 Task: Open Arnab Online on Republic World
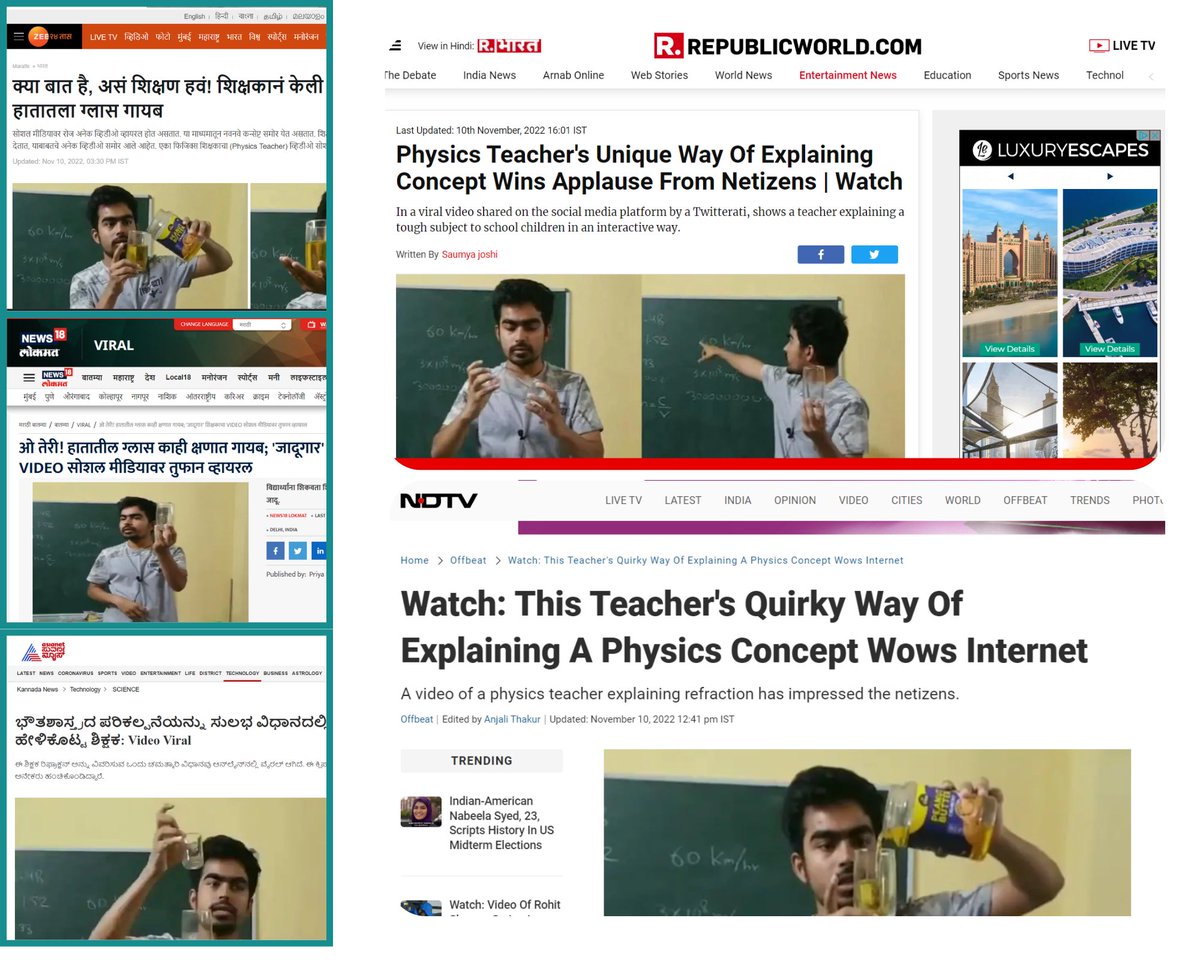(573, 75)
